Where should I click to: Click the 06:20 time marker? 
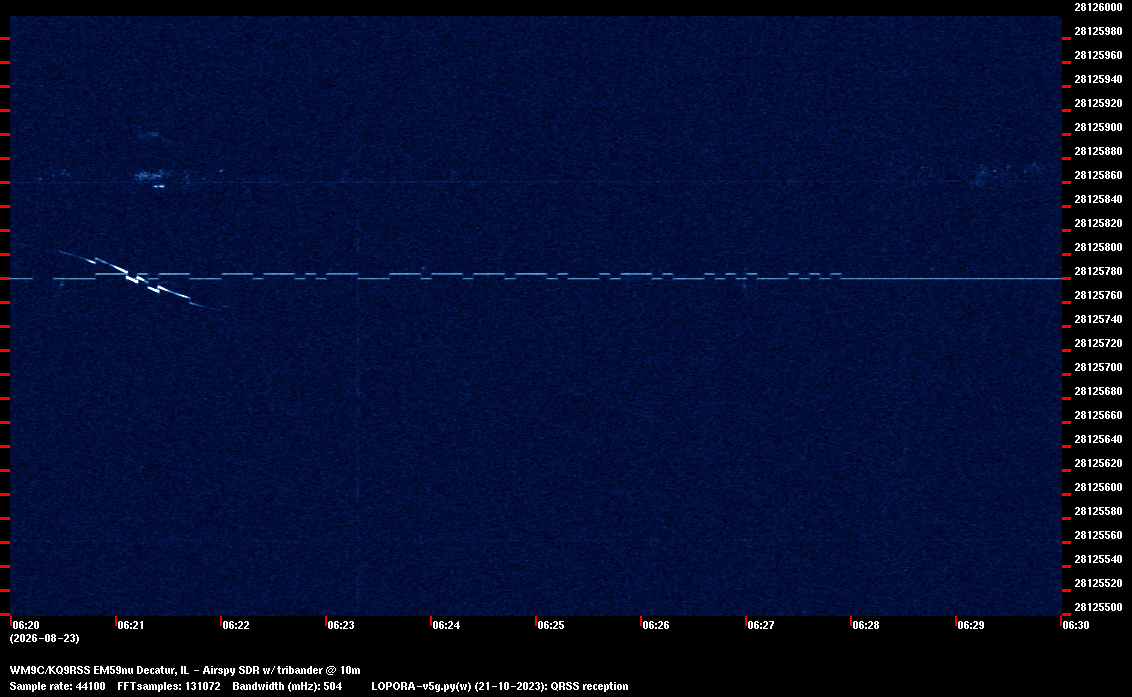(x=26, y=625)
